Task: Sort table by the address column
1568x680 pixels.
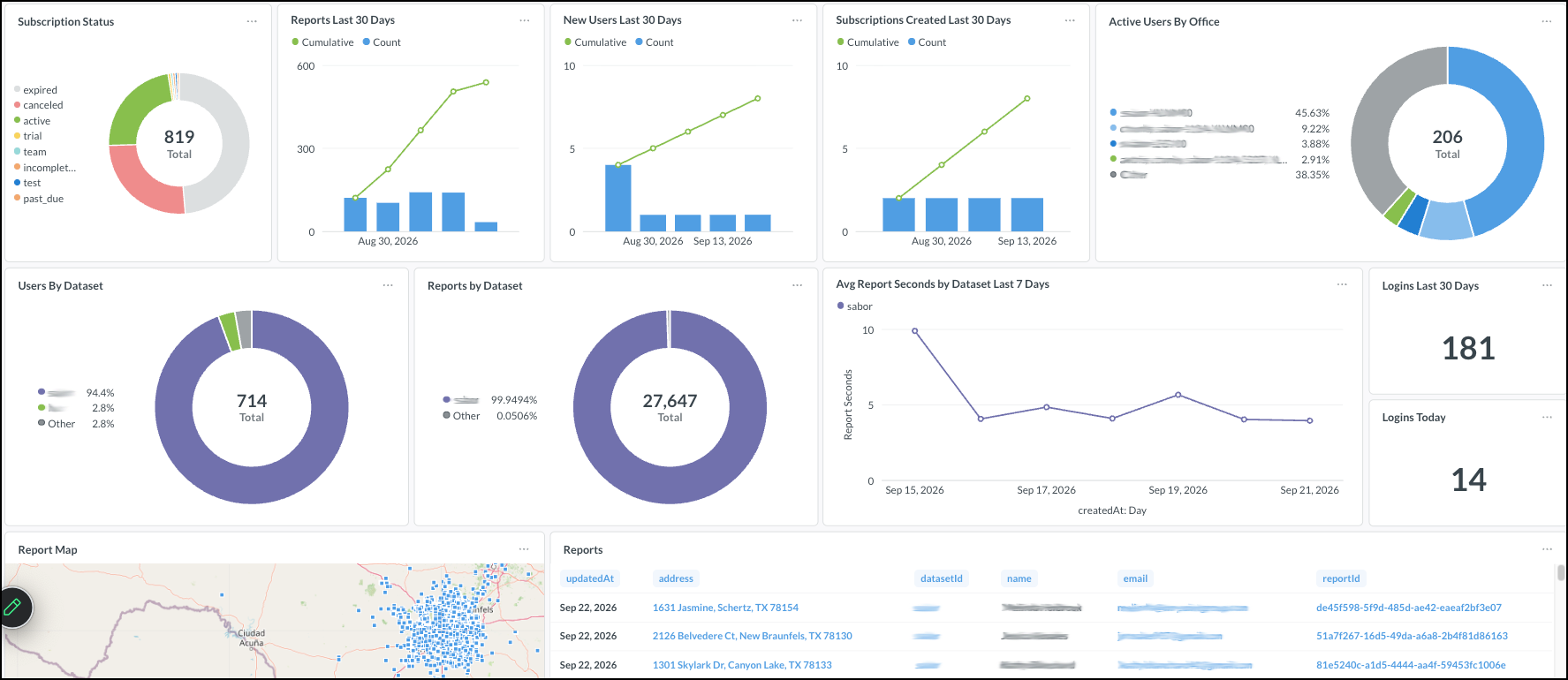Action: pyautogui.click(x=676, y=578)
